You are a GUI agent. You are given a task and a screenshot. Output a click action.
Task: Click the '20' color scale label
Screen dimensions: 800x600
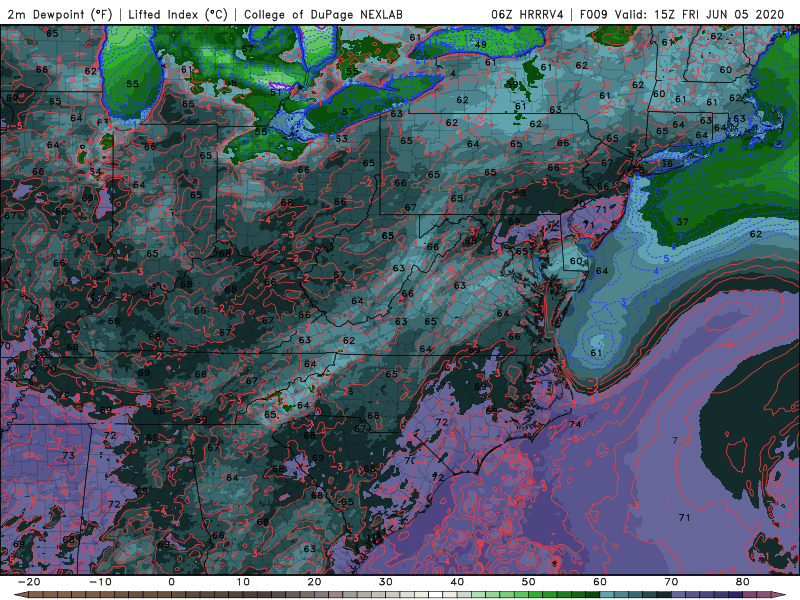click(x=314, y=582)
